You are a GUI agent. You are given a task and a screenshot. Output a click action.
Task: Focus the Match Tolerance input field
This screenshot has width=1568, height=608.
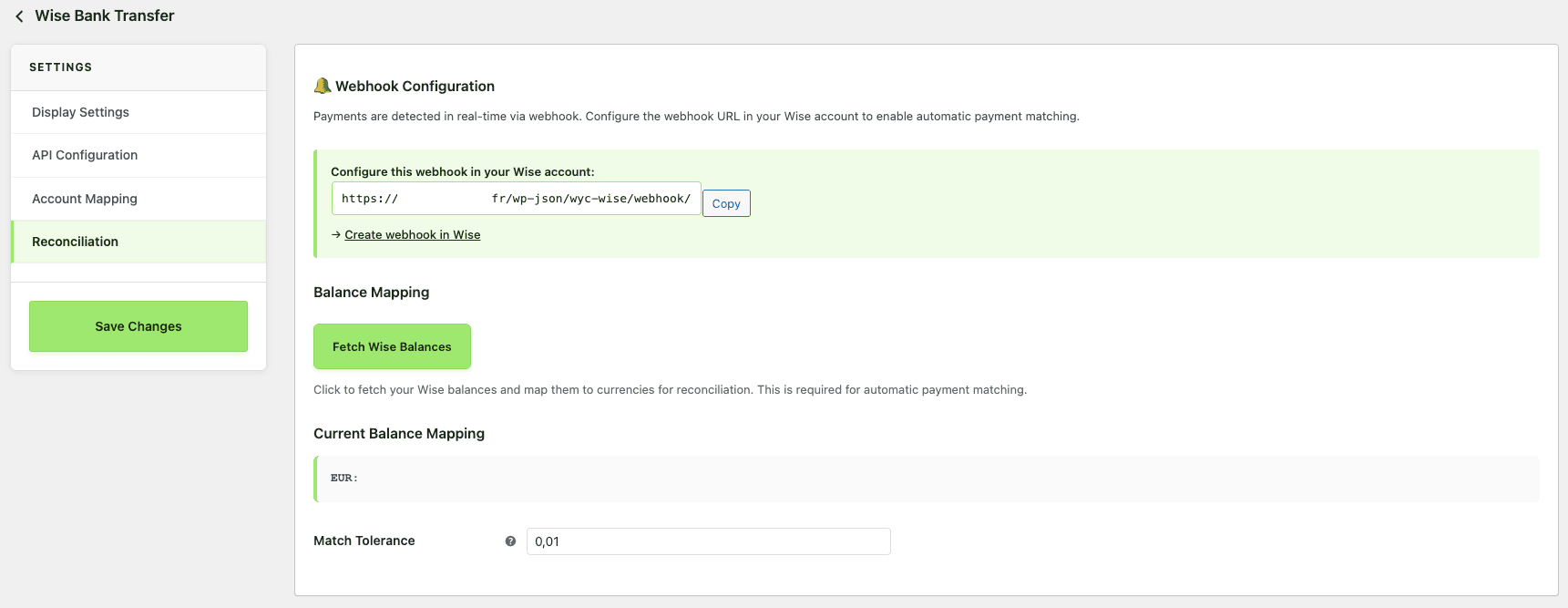point(708,541)
